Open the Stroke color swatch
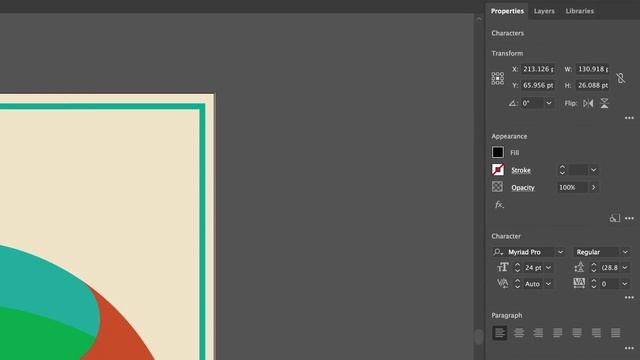 (498, 170)
